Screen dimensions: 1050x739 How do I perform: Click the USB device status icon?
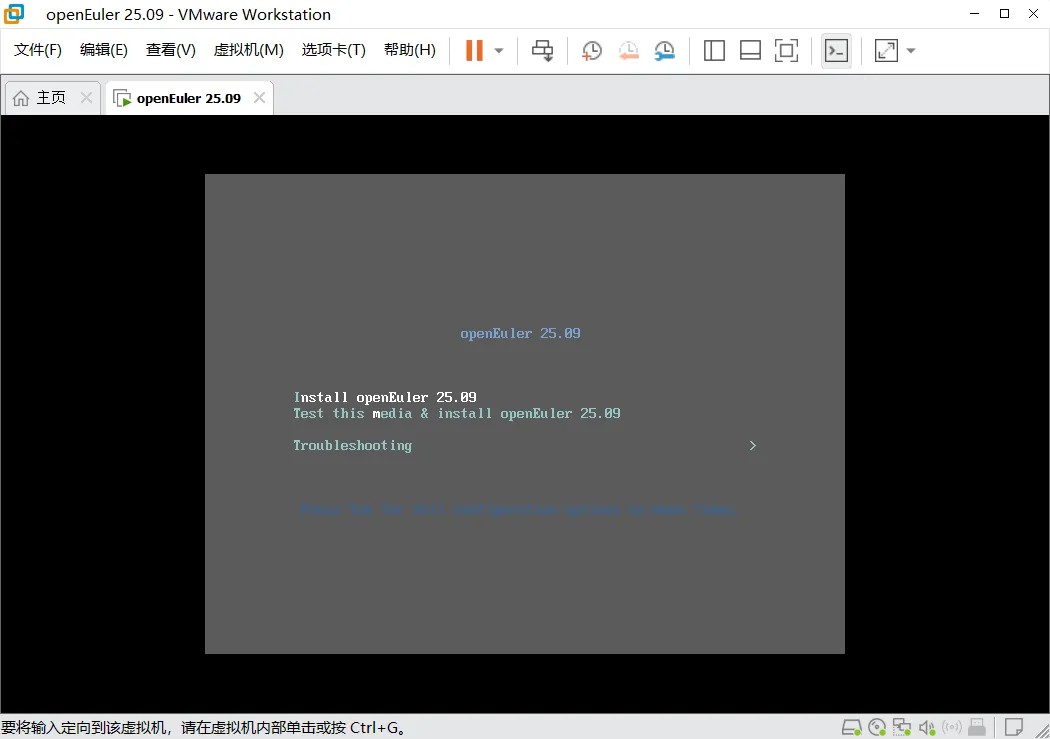click(x=977, y=727)
